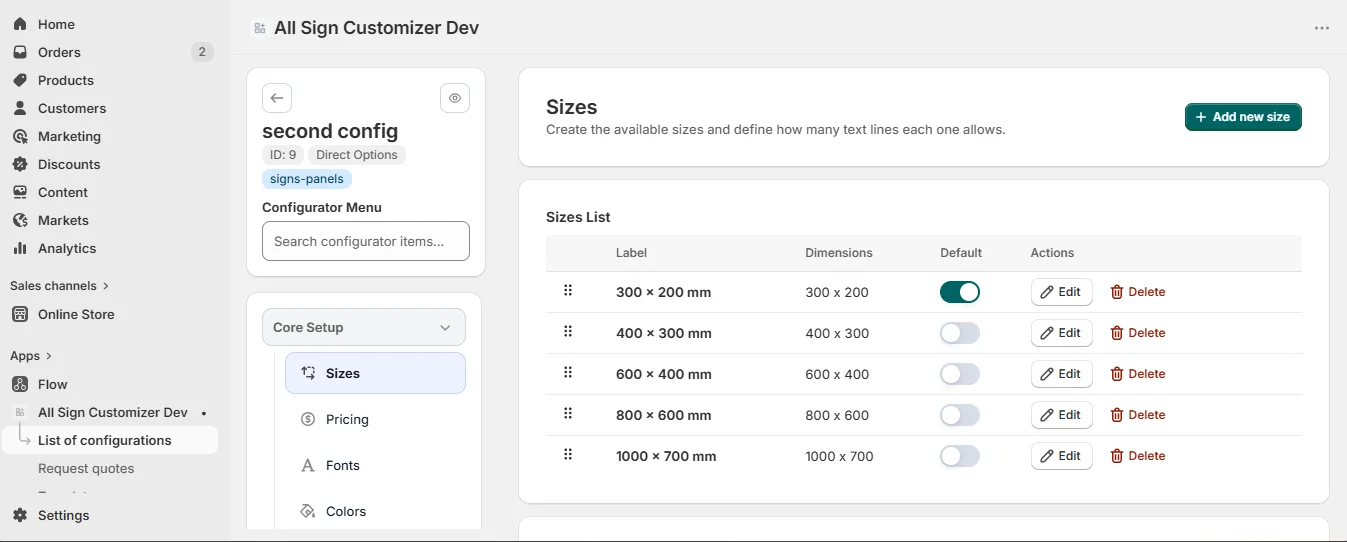Click the orders count badge 2
The width and height of the screenshot is (1347, 542).
click(x=202, y=52)
